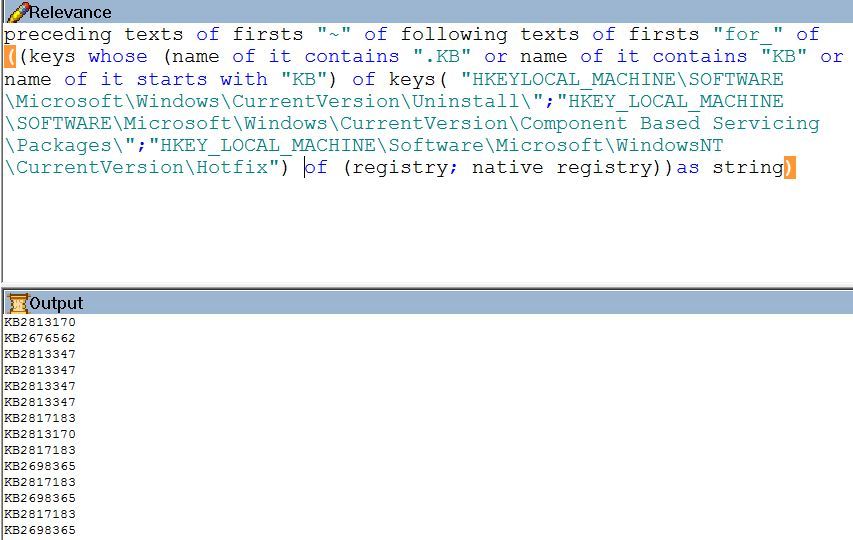Place cursor in the word "following"

454,35
